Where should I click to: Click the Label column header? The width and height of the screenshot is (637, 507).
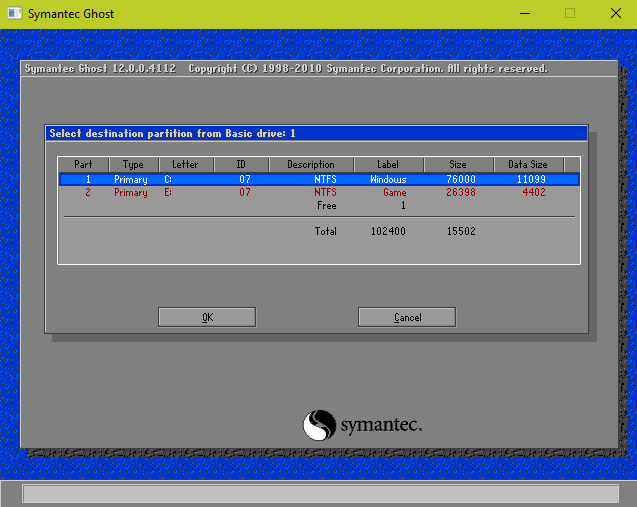point(388,165)
